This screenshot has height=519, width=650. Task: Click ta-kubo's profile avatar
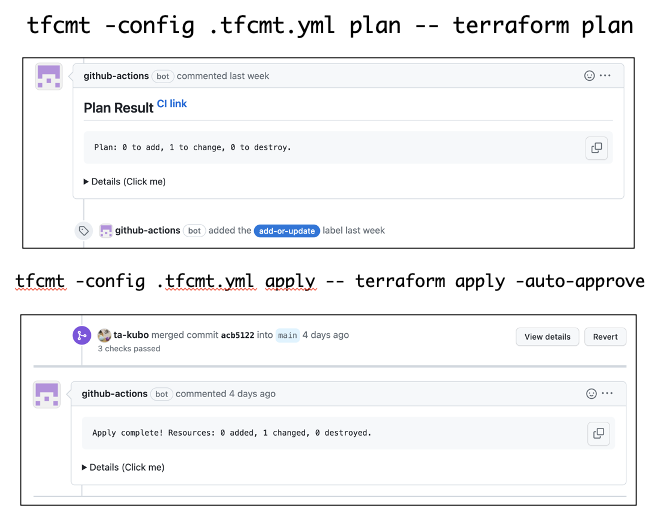(x=104, y=336)
